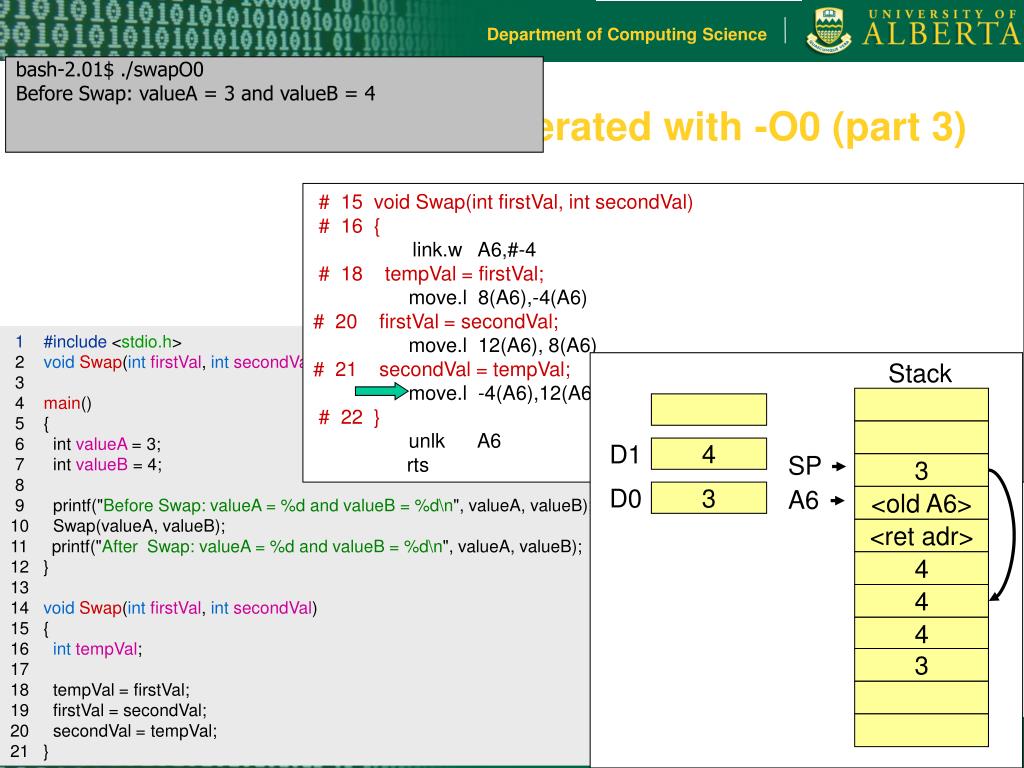
Task: Click source line 6 'int valueA = 3;'
Action: coord(106,444)
